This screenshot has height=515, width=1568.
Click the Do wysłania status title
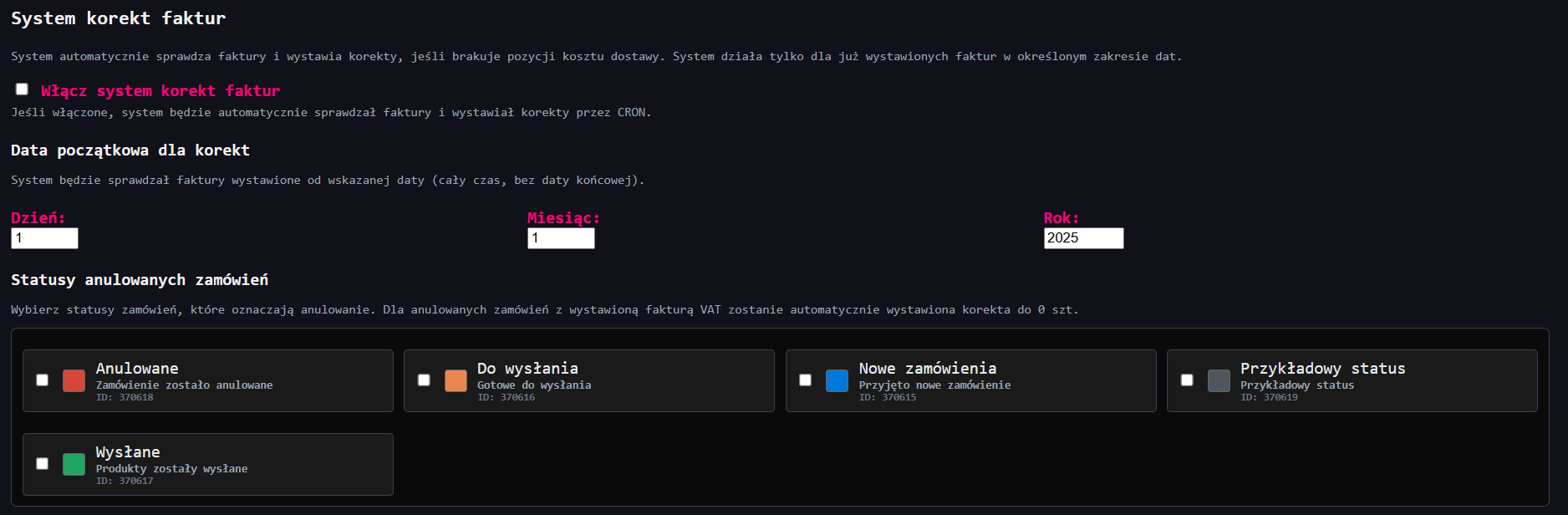527,369
